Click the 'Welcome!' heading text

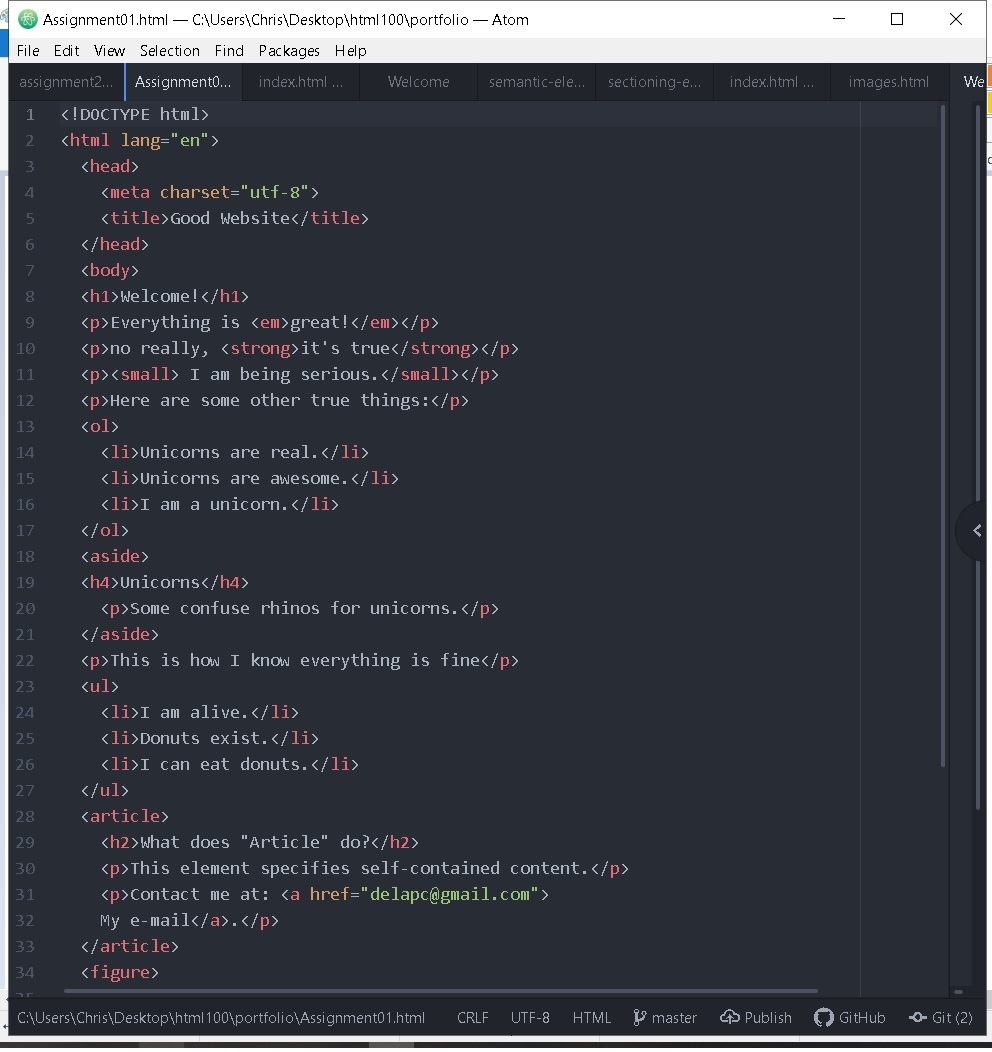click(160, 297)
